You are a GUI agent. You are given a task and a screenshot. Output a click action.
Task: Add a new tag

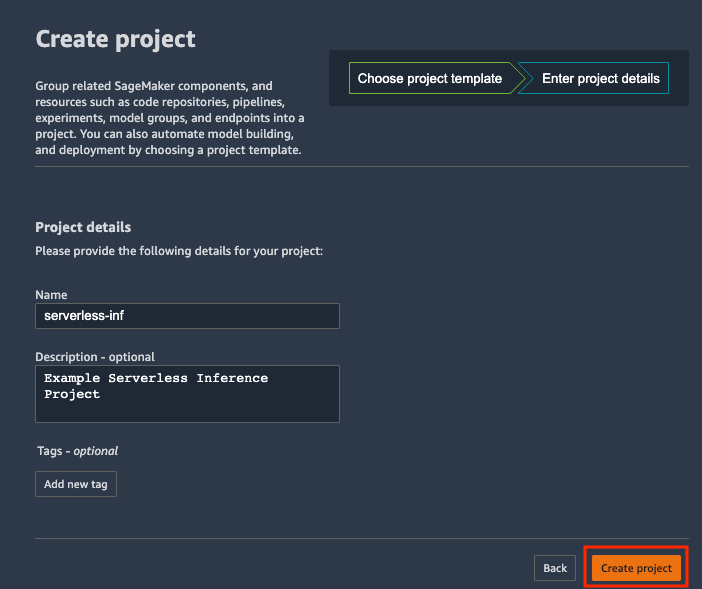coord(76,484)
